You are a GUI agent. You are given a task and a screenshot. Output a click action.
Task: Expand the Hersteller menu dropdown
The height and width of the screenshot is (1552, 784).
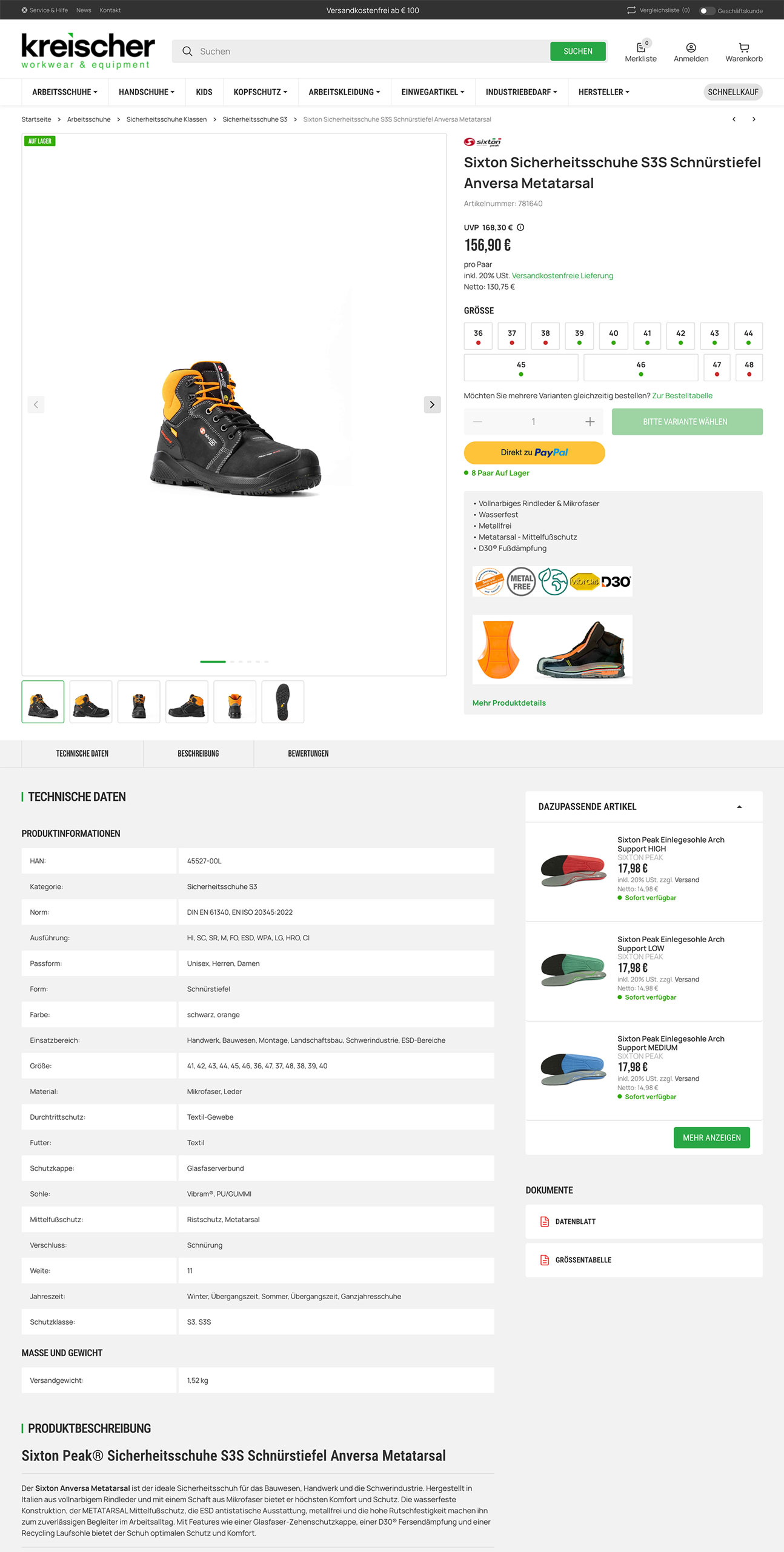[603, 92]
